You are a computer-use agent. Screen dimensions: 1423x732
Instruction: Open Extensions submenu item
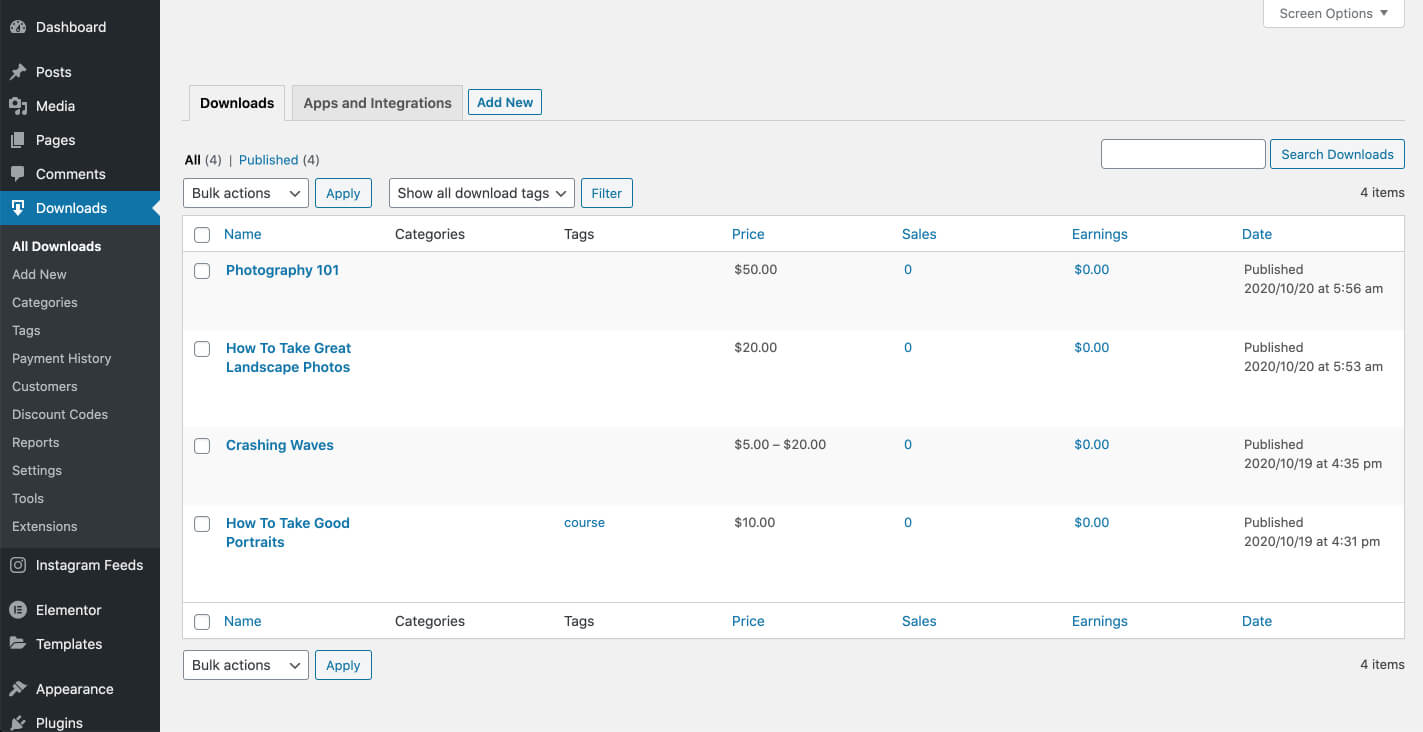coord(44,526)
